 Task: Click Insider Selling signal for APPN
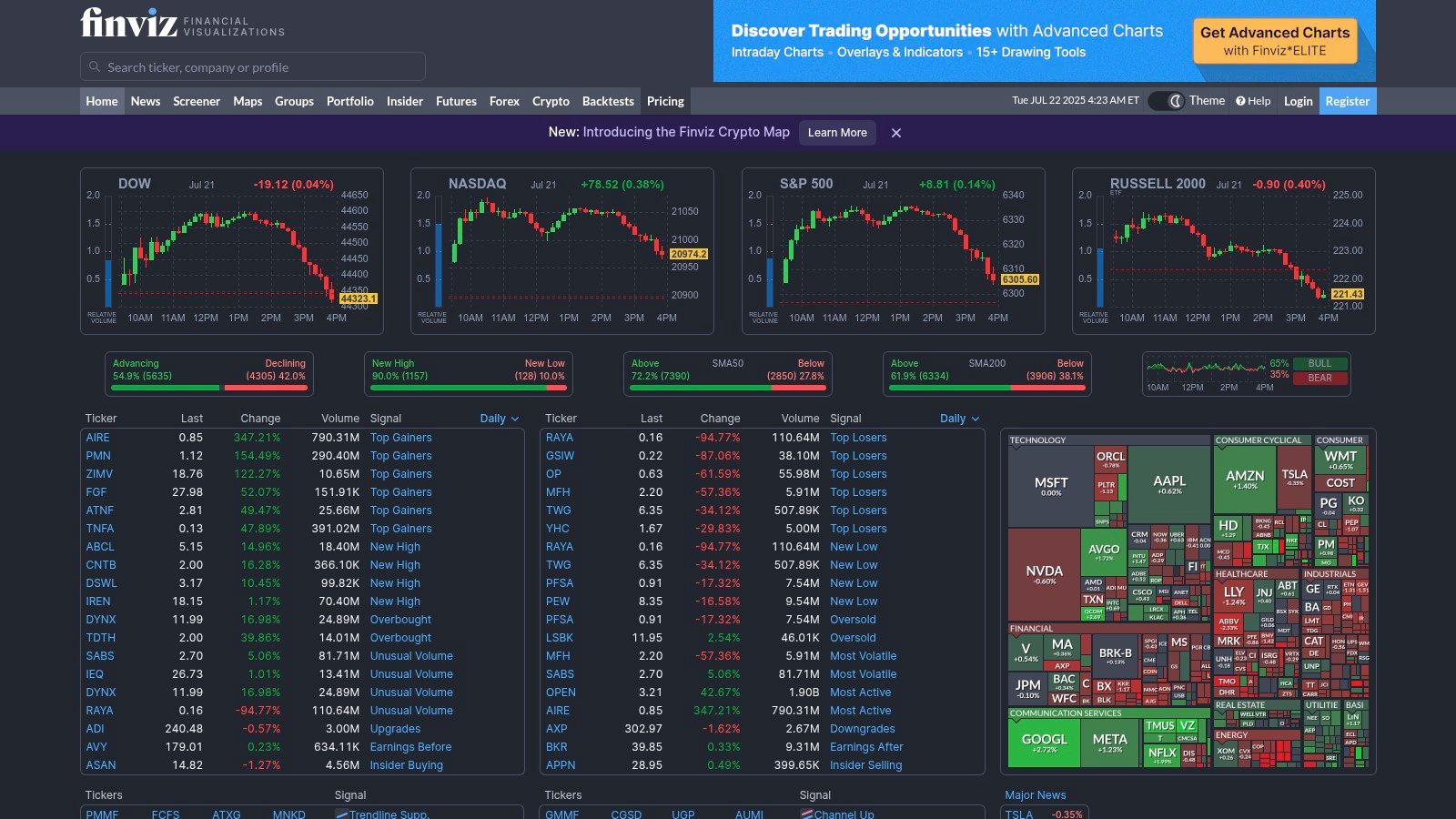point(866,765)
